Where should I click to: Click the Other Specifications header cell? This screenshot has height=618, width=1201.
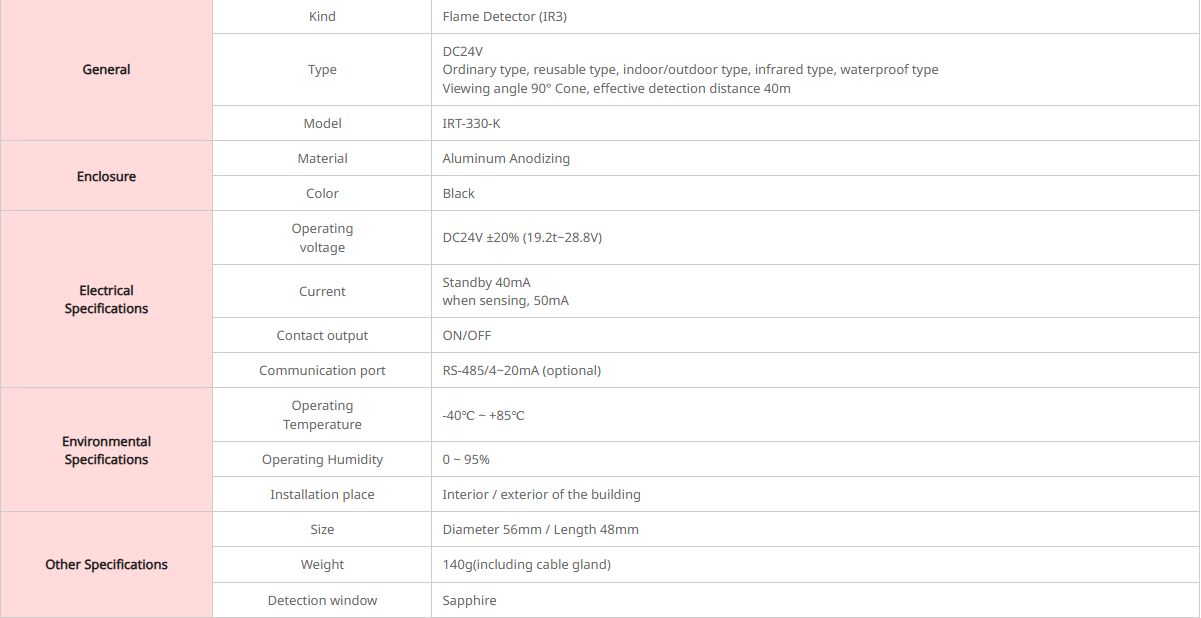tap(106, 565)
